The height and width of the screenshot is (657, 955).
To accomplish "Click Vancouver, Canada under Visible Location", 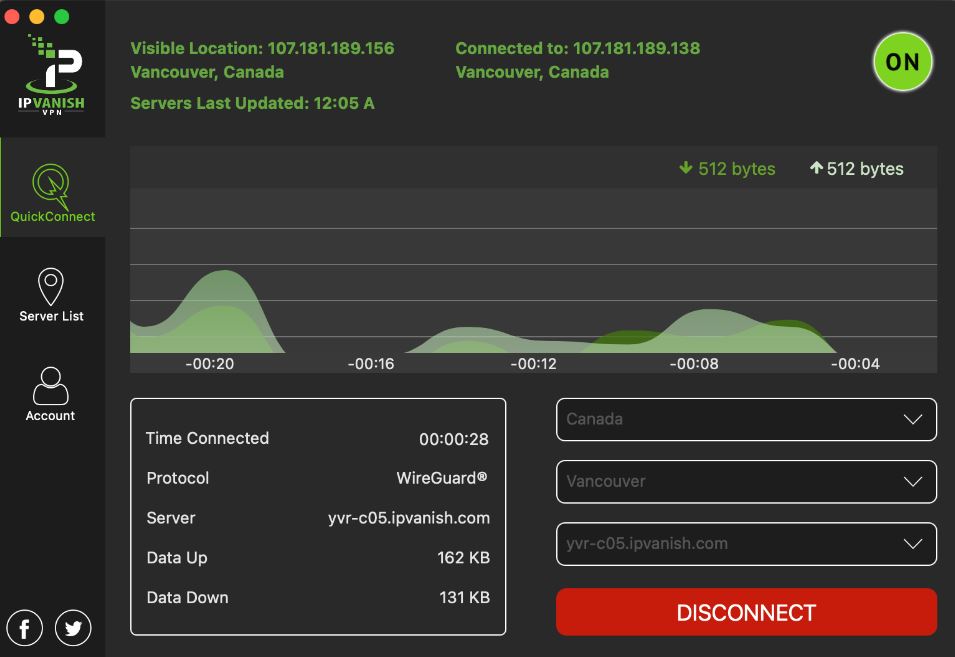I will pyautogui.click(x=207, y=72).
